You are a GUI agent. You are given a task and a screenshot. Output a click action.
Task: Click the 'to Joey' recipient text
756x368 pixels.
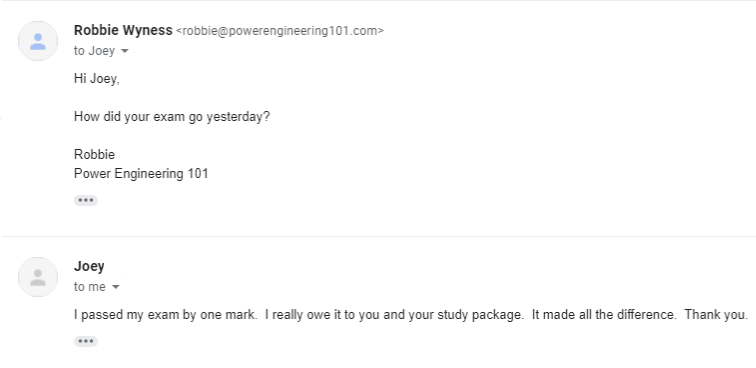(94, 51)
